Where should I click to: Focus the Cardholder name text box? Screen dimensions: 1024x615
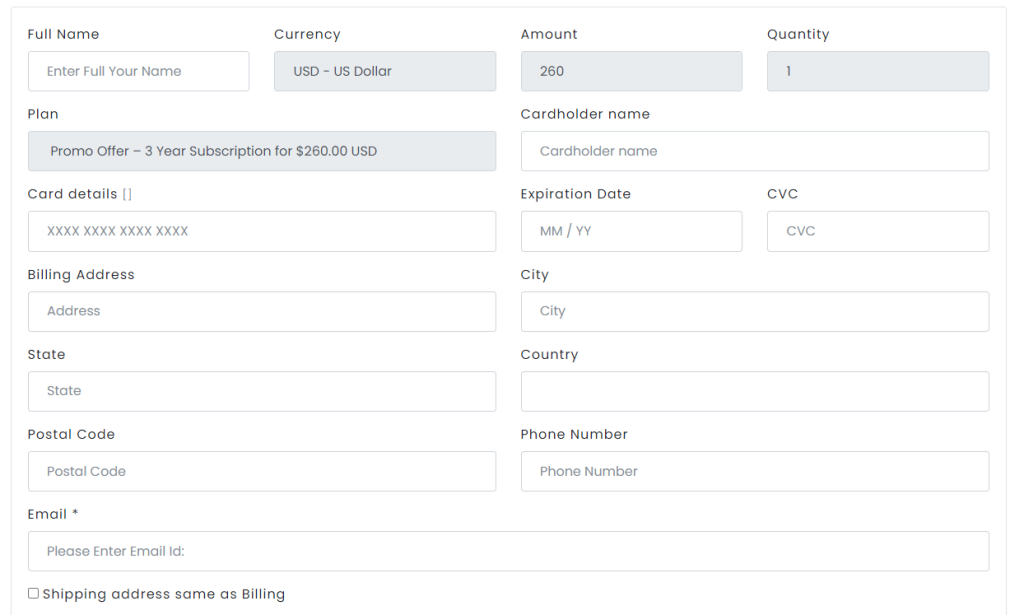point(754,151)
